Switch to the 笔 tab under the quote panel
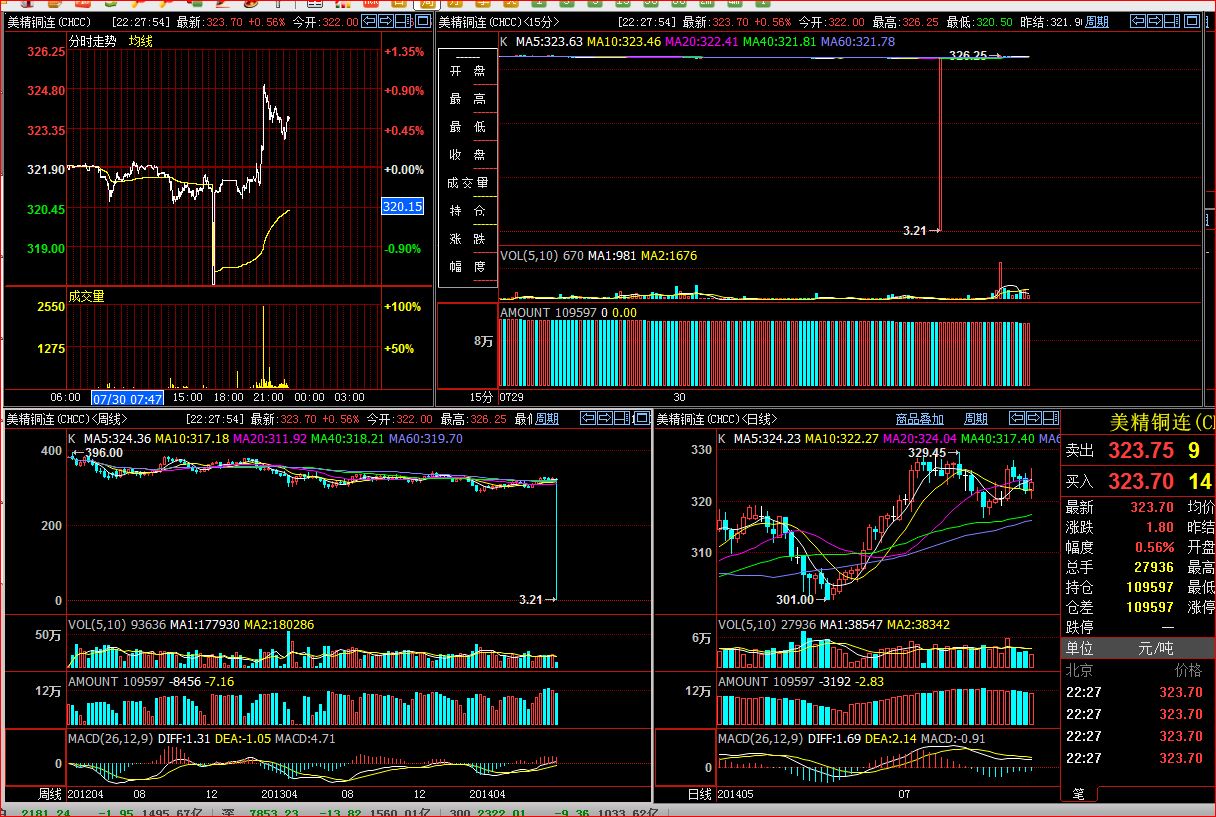 click(1078, 793)
